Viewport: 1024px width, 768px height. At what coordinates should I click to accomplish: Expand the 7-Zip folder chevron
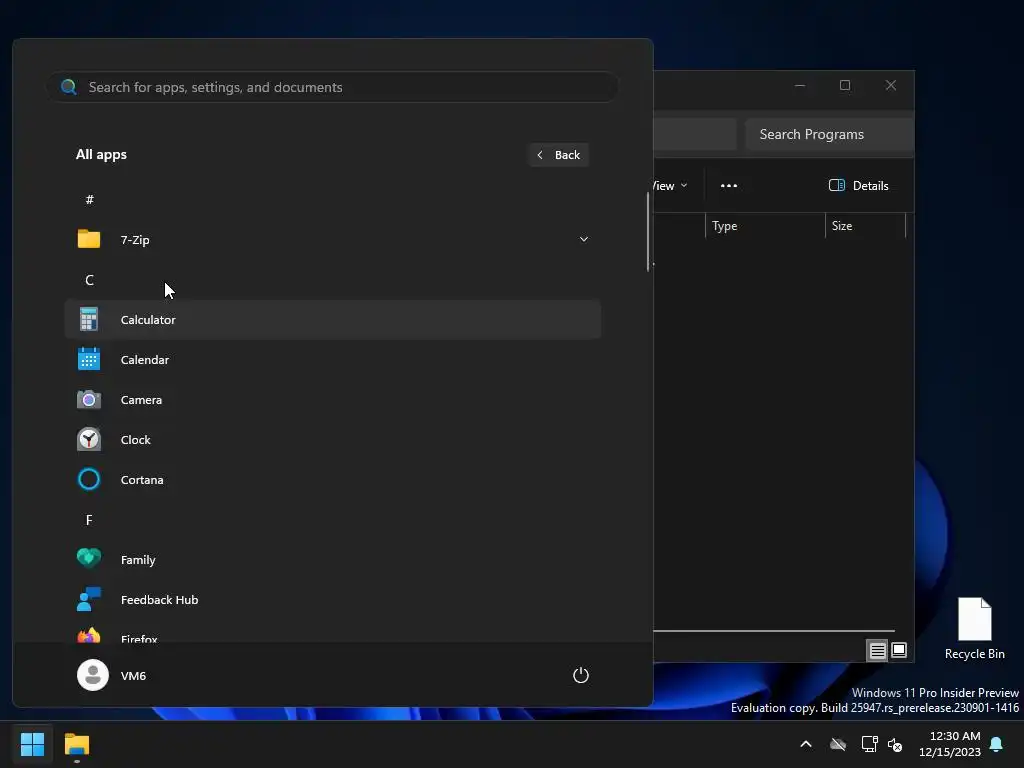[x=584, y=239]
